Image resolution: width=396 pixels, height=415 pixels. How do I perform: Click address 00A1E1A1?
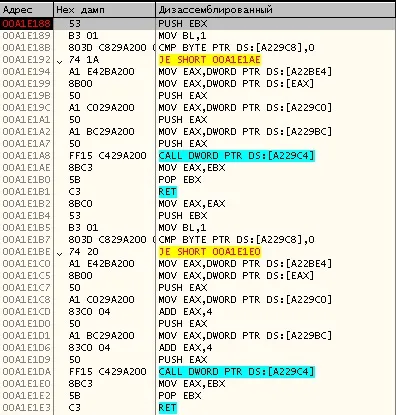(26, 120)
